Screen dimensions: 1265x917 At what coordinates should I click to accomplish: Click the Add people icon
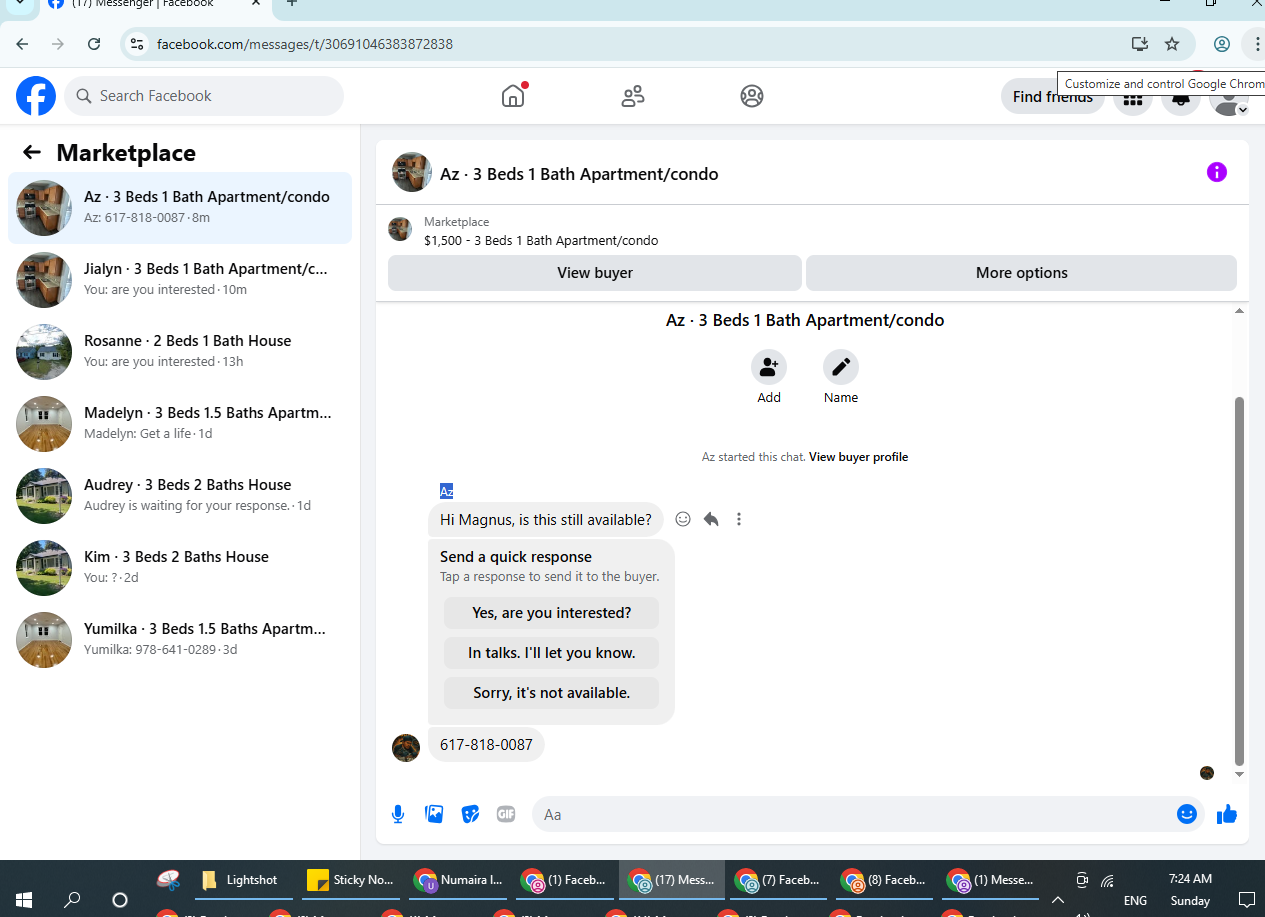(x=769, y=367)
